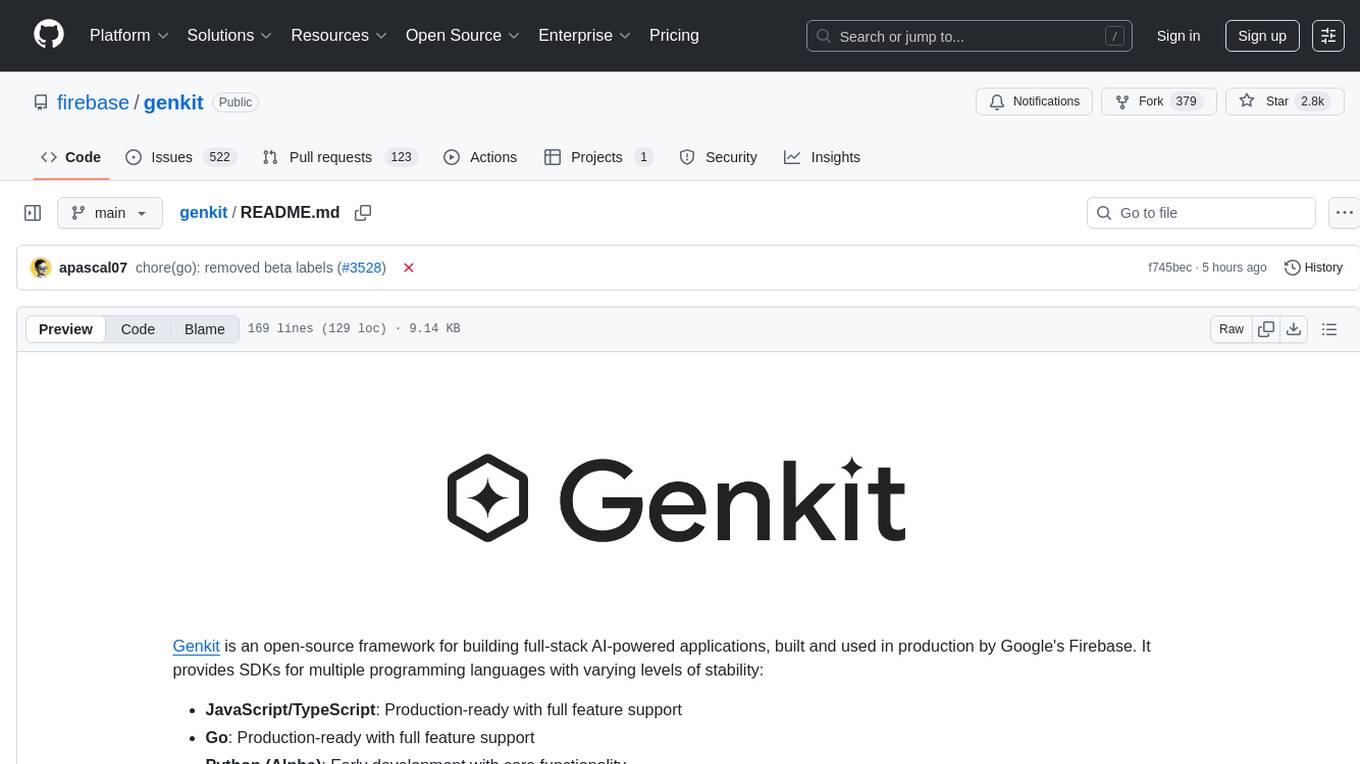1360x764 pixels.
Task: Open pull request #3528 link
Action: [x=361, y=268]
